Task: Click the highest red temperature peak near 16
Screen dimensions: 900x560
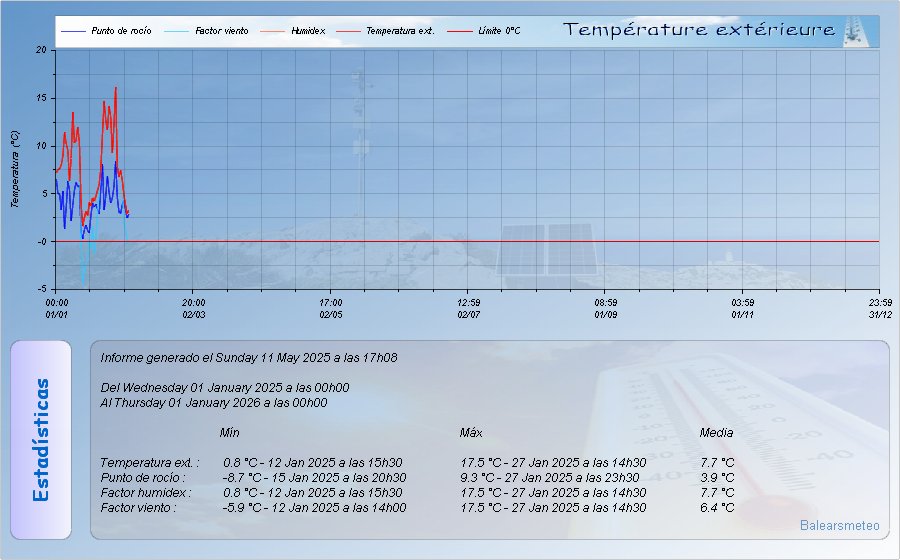Action: [115, 88]
